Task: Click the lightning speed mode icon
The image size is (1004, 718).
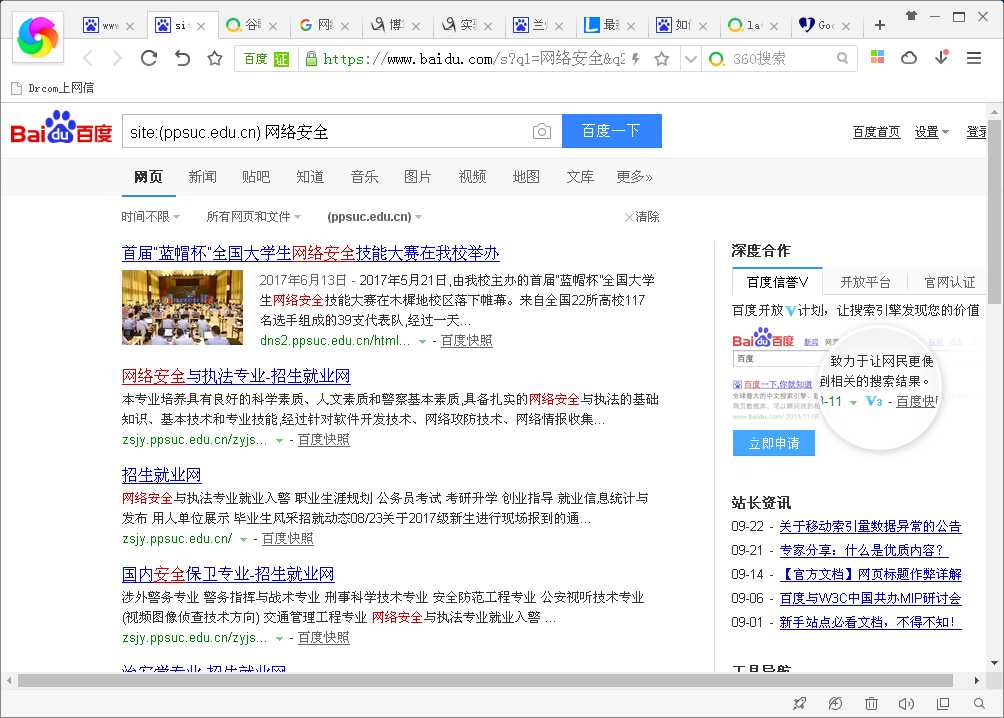Action: point(635,59)
